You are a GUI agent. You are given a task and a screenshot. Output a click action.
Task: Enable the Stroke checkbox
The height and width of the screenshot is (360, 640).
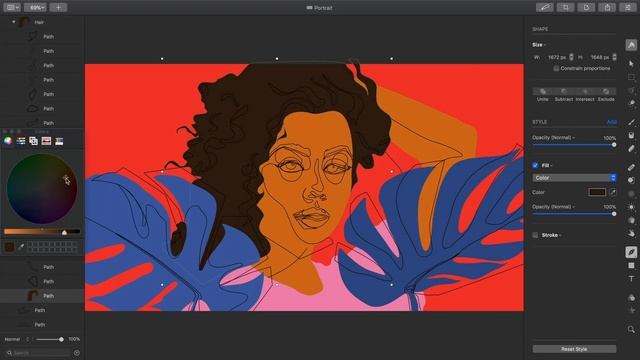(535, 235)
